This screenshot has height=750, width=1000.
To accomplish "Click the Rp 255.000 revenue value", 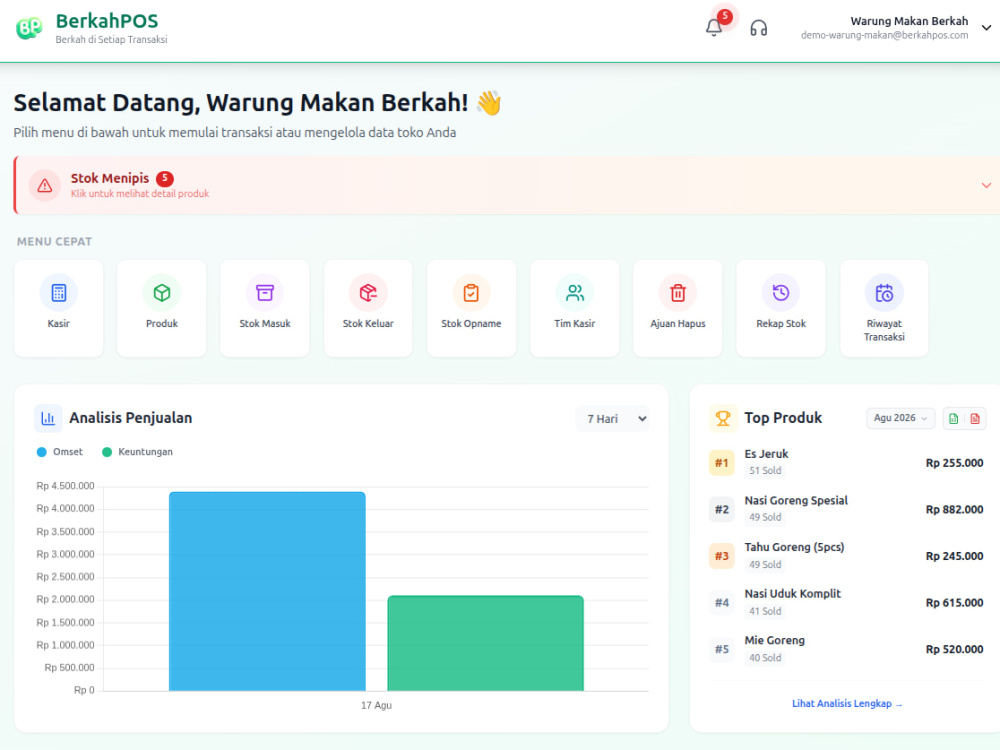I will [954, 463].
